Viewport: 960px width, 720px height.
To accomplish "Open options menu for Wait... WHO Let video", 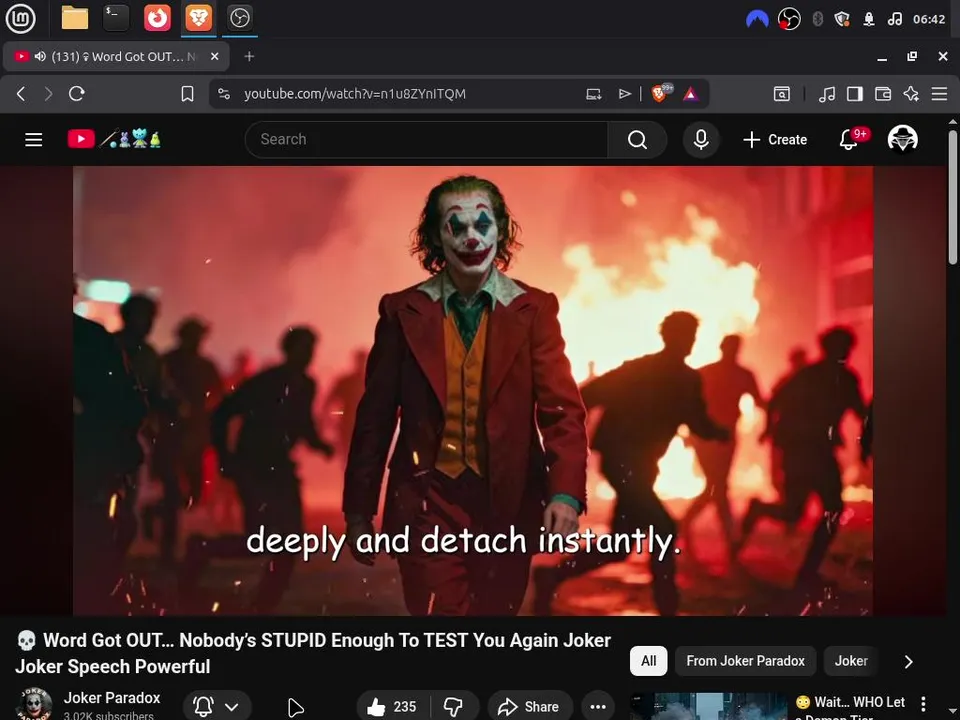I will tap(923, 703).
